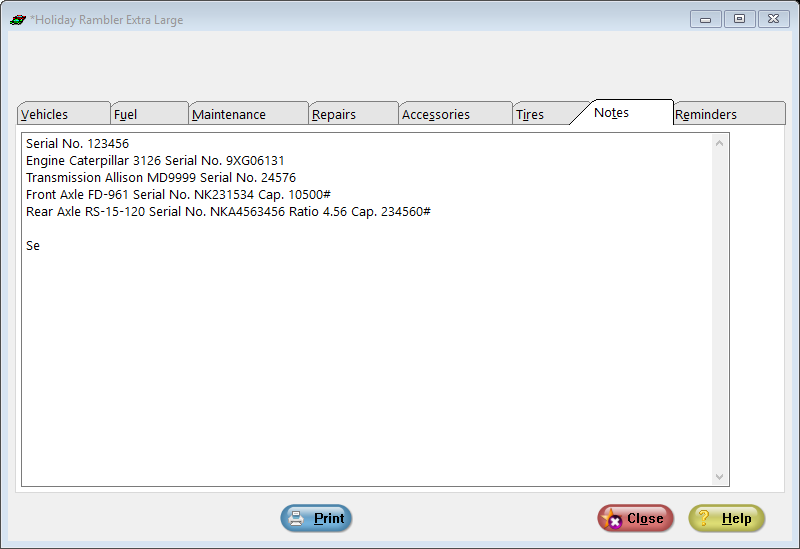Select the Notes tab
This screenshot has height=549, width=800.
click(x=622, y=112)
